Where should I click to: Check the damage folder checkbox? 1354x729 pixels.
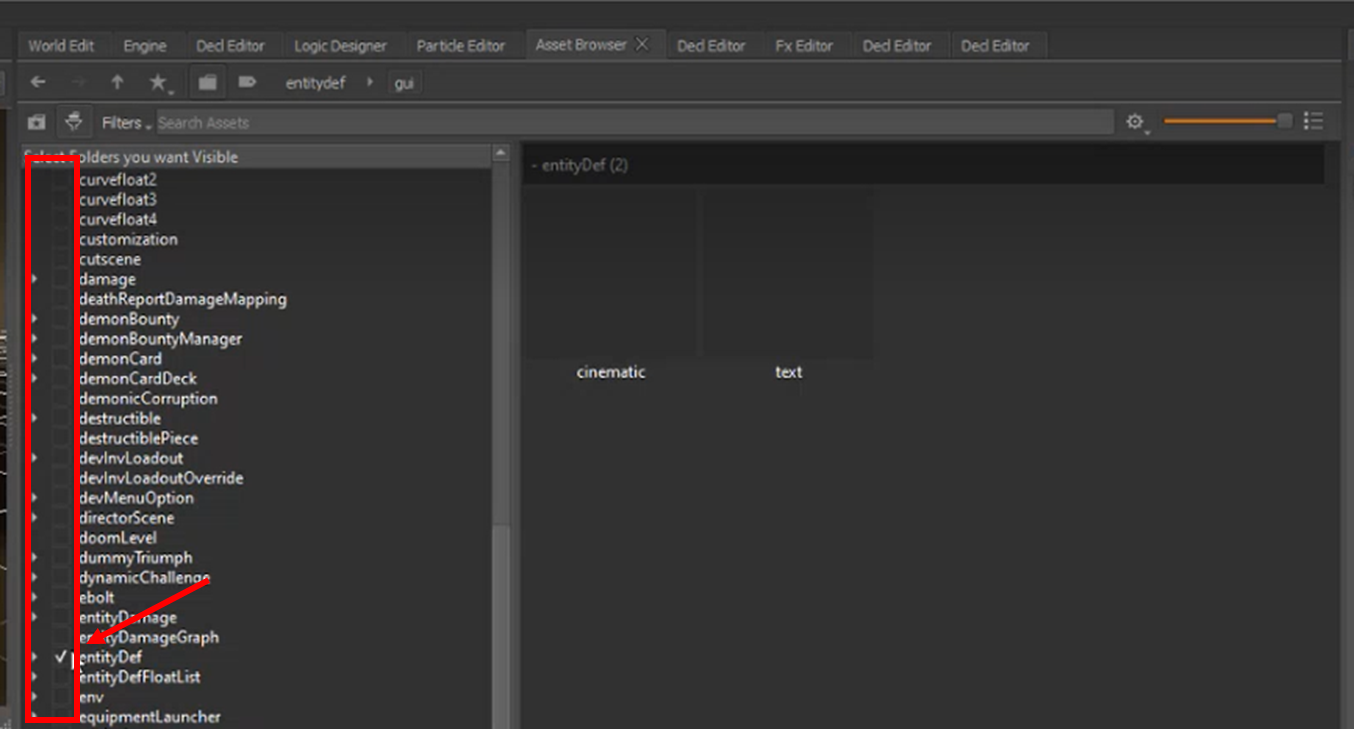pos(61,279)
